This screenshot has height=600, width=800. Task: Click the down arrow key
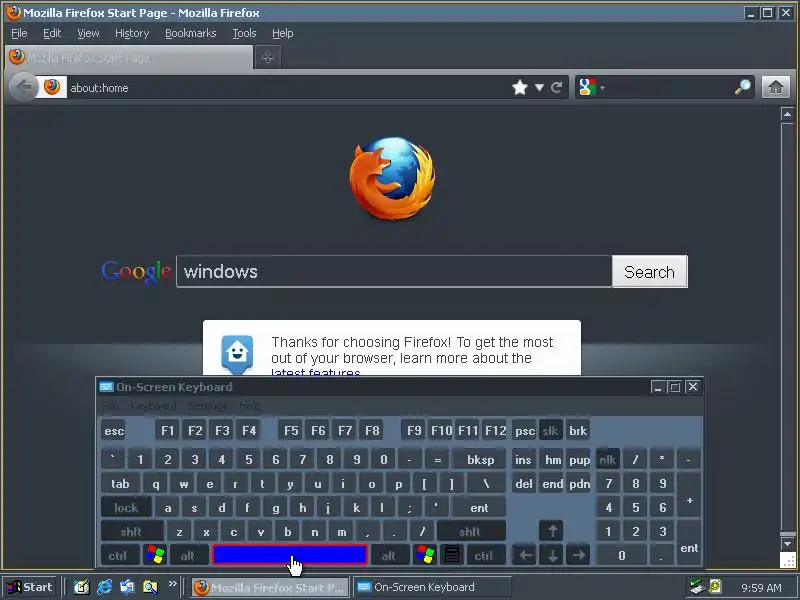[x=552, y=555]
